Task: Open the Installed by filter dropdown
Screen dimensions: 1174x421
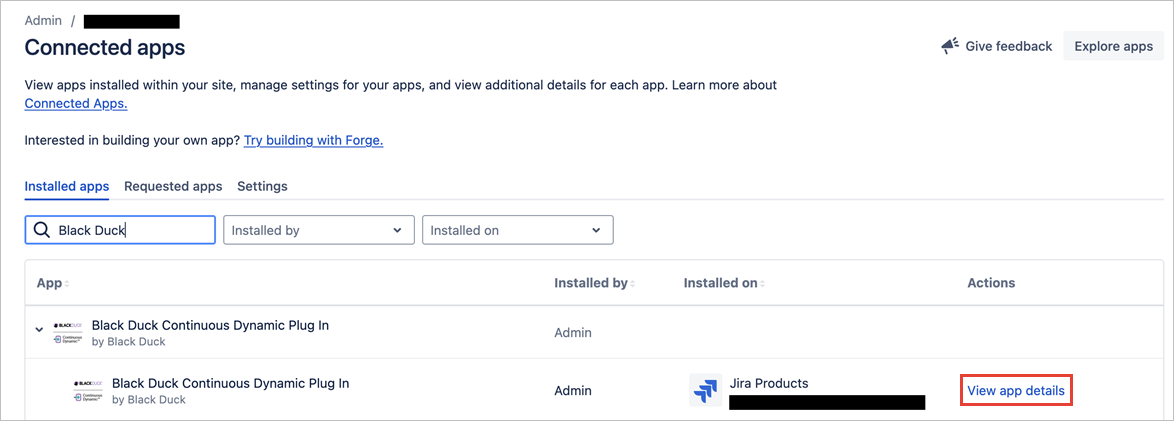Action: click(319, 230)
